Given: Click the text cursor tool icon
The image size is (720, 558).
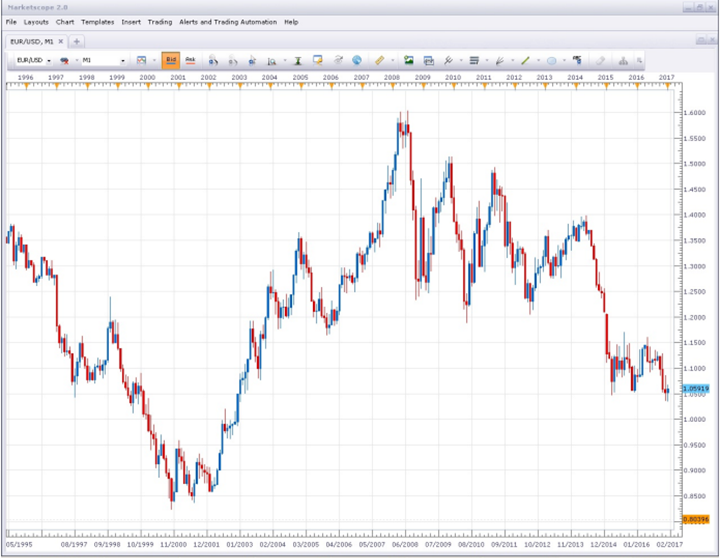Looking at the screenshot, I should coord(297,60).
